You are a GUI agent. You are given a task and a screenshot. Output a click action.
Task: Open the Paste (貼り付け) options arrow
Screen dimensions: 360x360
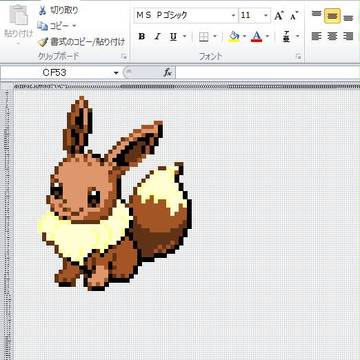point(18,43)
